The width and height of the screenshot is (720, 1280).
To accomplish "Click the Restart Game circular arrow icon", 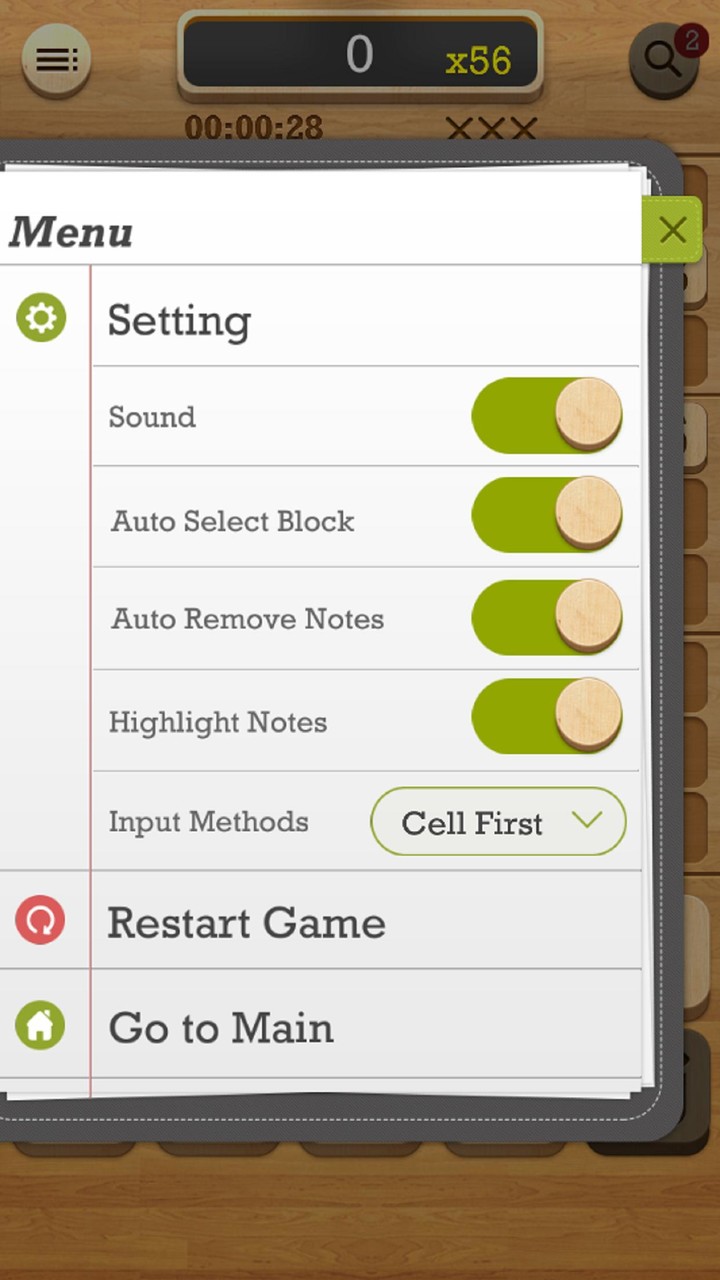I will [x=42, y=920].
